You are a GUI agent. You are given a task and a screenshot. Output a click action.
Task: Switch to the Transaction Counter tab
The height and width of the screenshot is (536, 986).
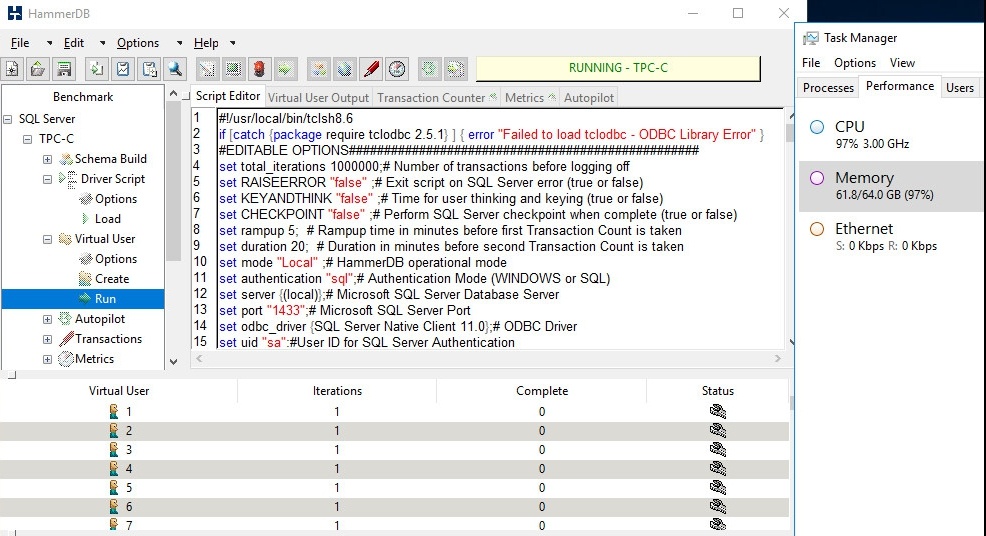point(436,98)
